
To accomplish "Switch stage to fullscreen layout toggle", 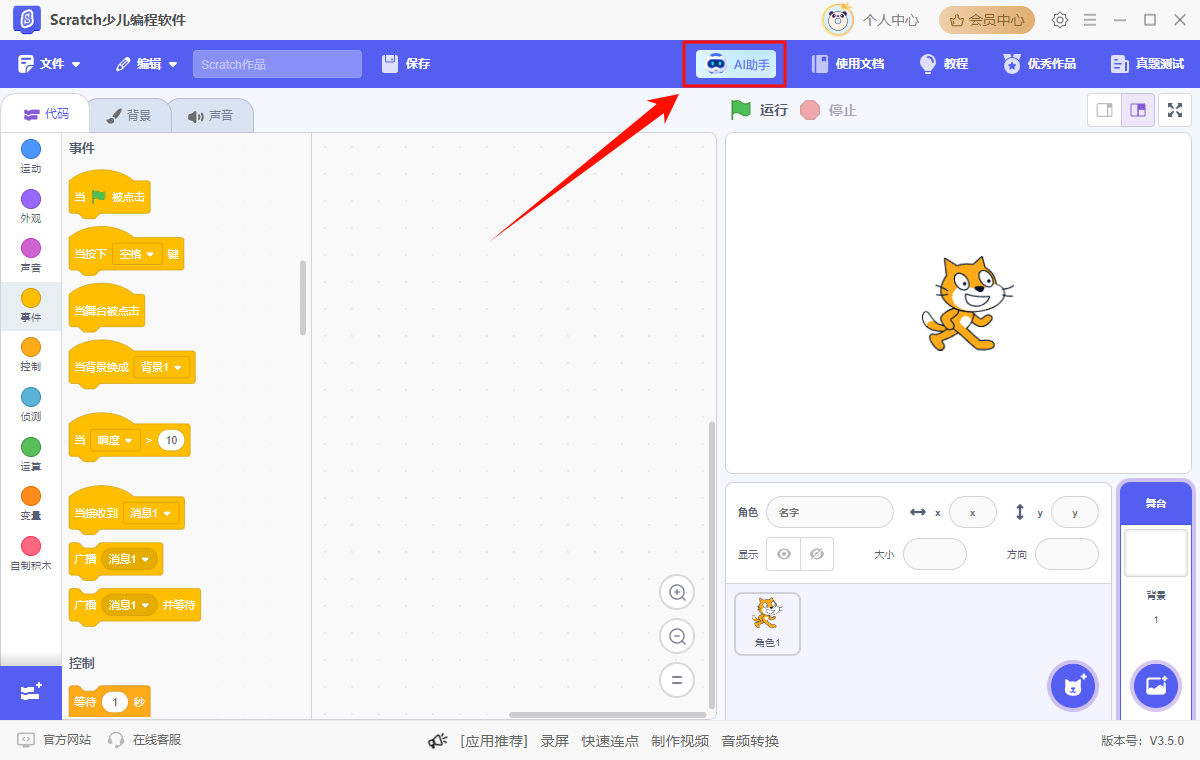I will click(1174, 110).
